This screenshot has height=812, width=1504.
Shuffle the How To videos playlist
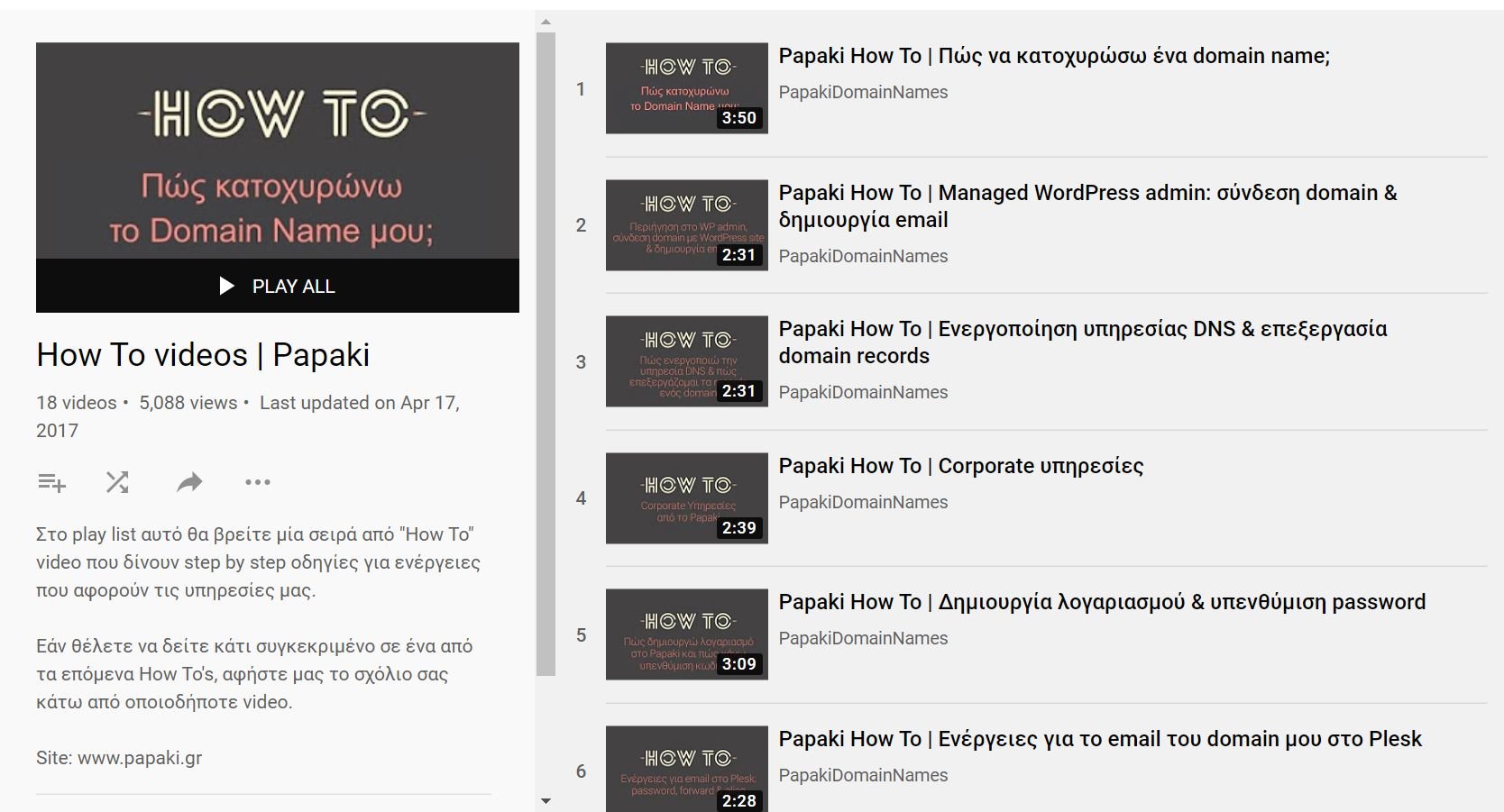(x=117, y=482)
